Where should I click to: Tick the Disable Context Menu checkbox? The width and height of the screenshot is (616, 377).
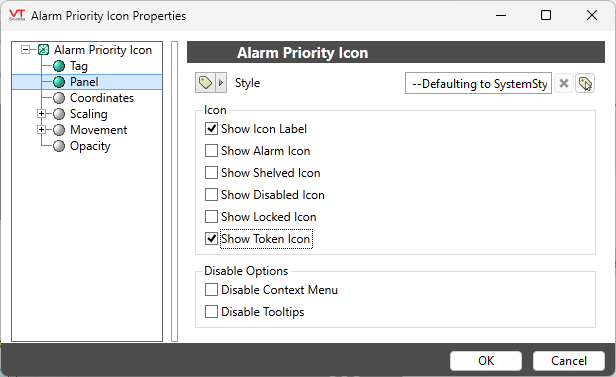(211, 289)
